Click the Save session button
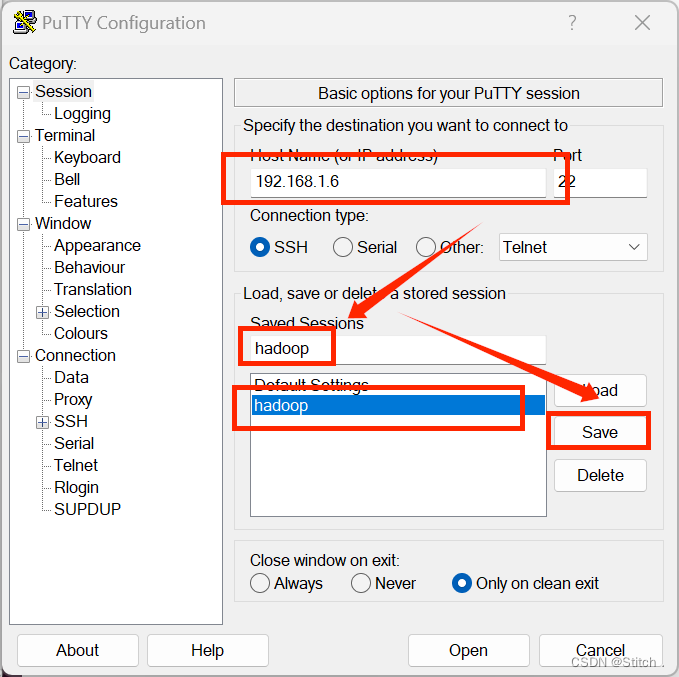Image resolution: width=679 pixels, height=677 pixels. [600, 432]
